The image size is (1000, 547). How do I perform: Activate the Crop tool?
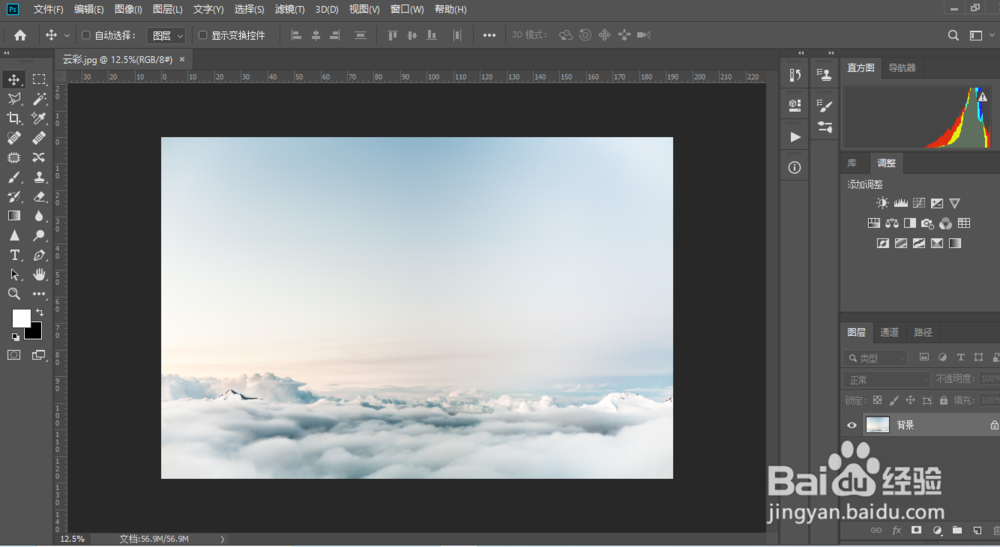13,118
